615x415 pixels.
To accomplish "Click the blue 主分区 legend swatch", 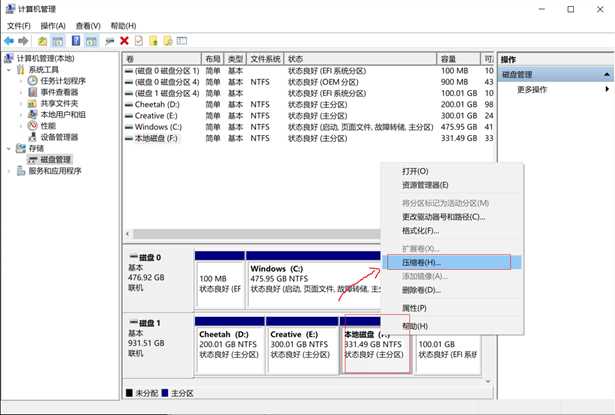I will [x=165, y=393].
